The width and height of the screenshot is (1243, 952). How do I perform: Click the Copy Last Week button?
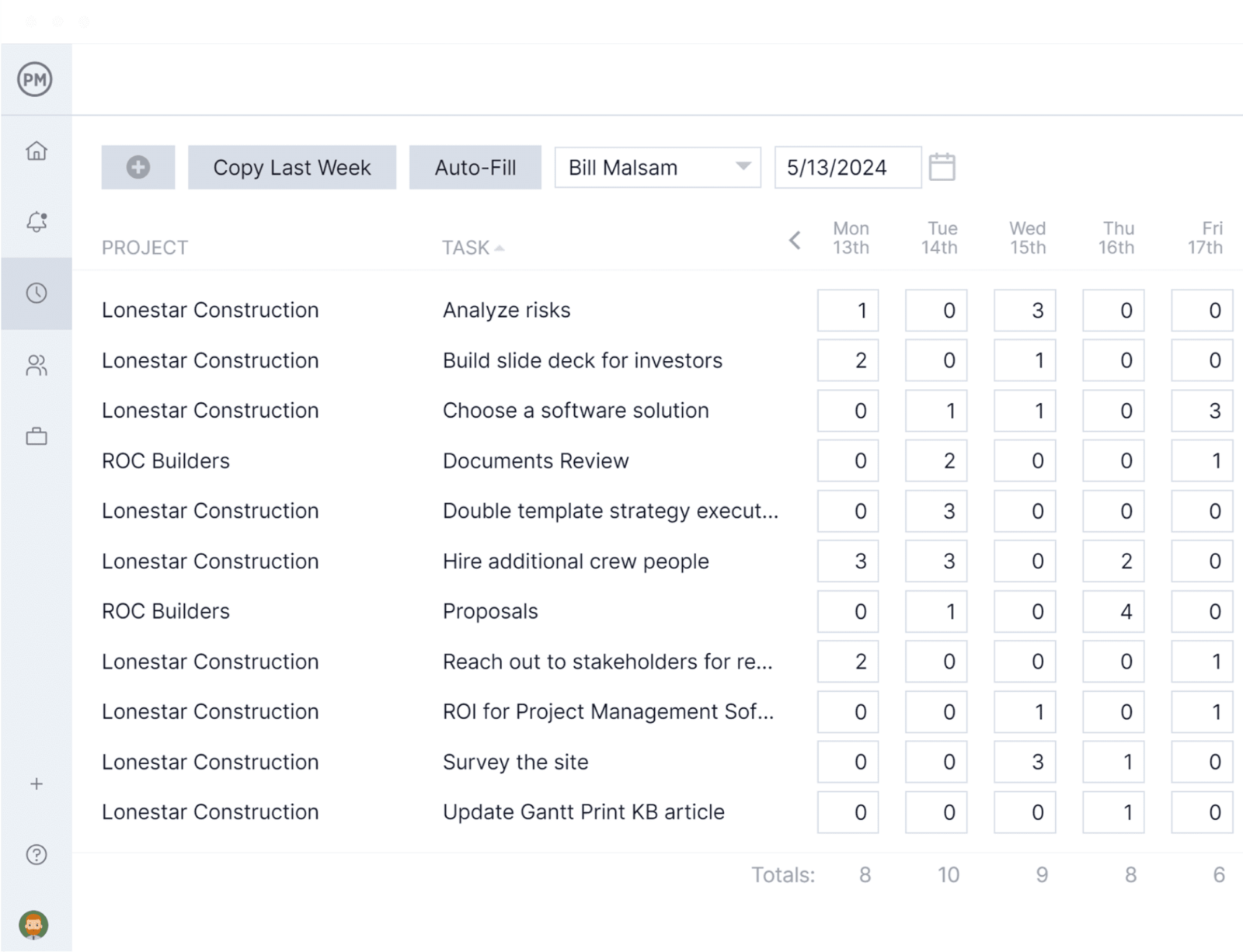tap(292, 166)
